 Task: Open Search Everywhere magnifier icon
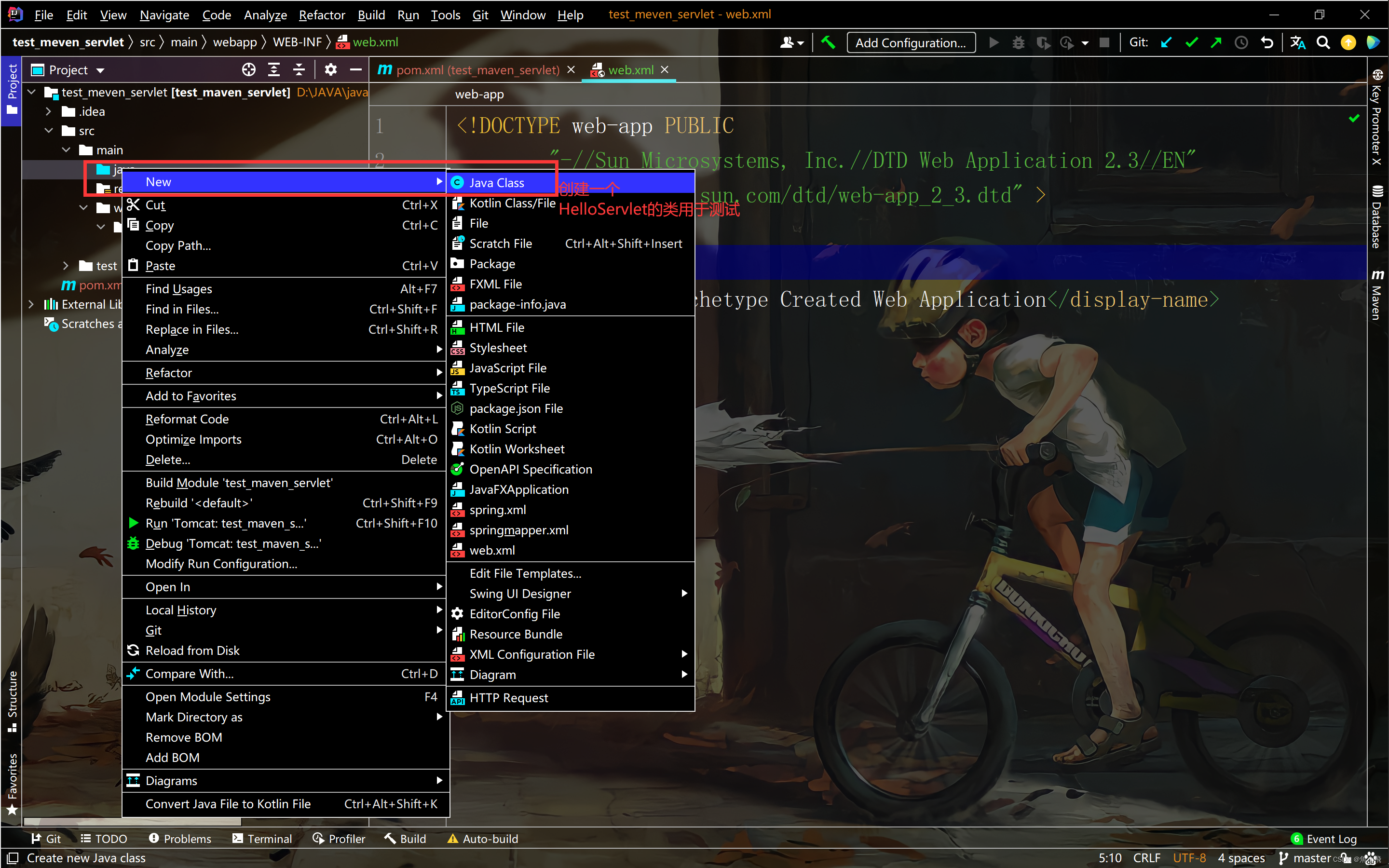coord(1323,42)
